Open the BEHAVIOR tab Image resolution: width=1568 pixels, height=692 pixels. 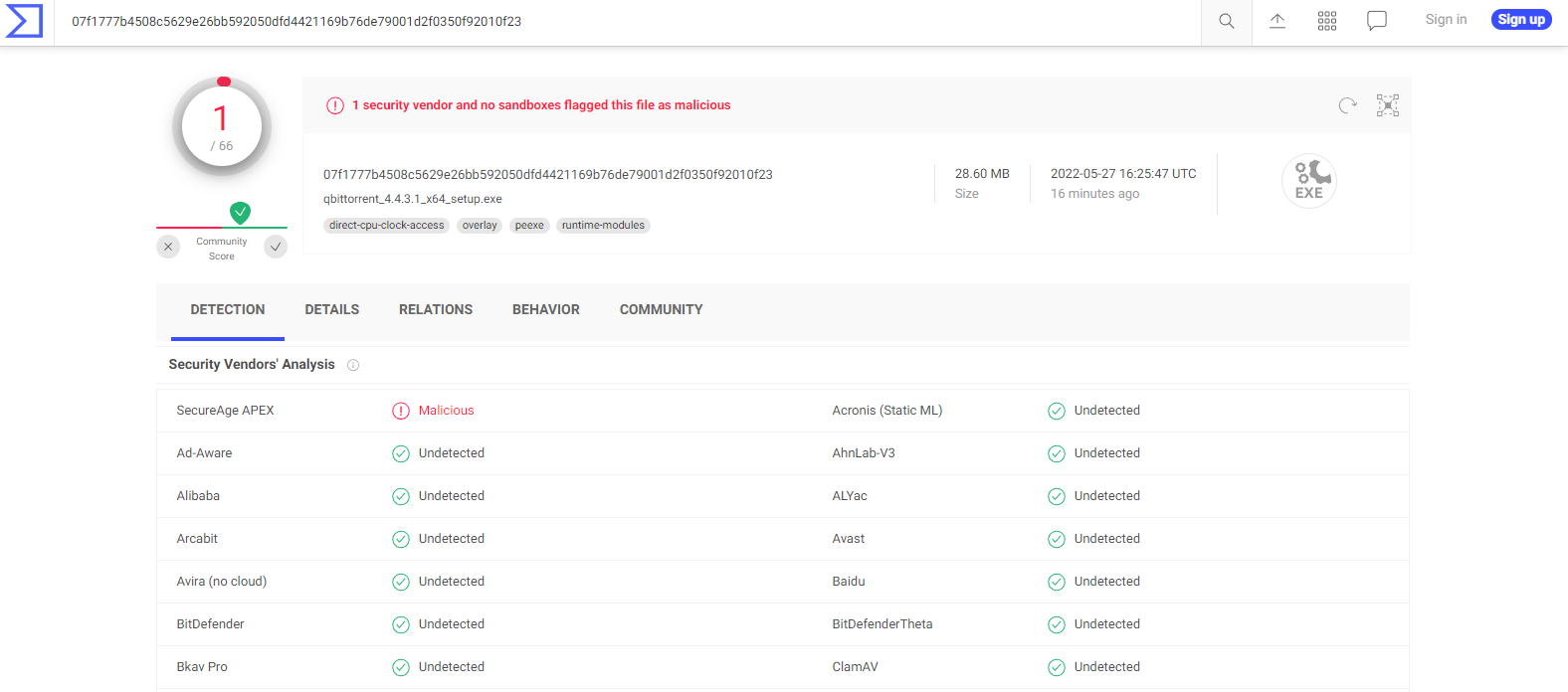click(x=546, y=310)
